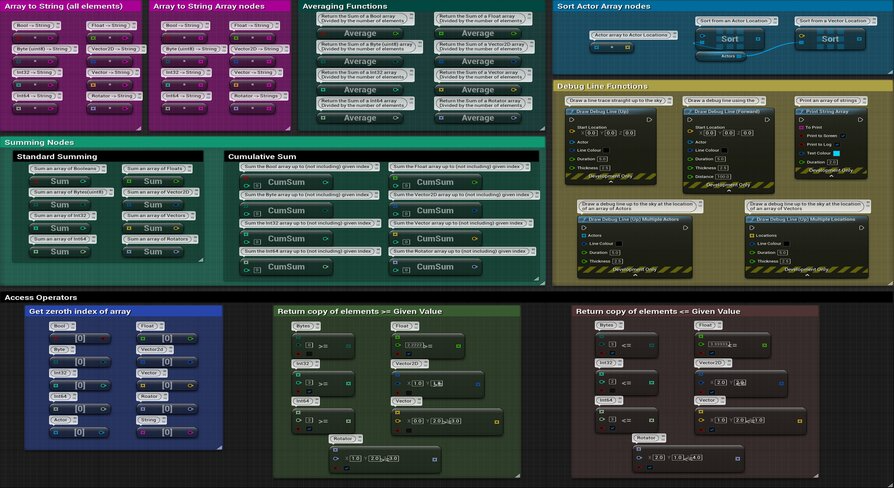The width and height of the screenshot is (894, 488).
Task: Click the Actors variable node output pin
Action: pyautogui.click(x=739, y=56)
